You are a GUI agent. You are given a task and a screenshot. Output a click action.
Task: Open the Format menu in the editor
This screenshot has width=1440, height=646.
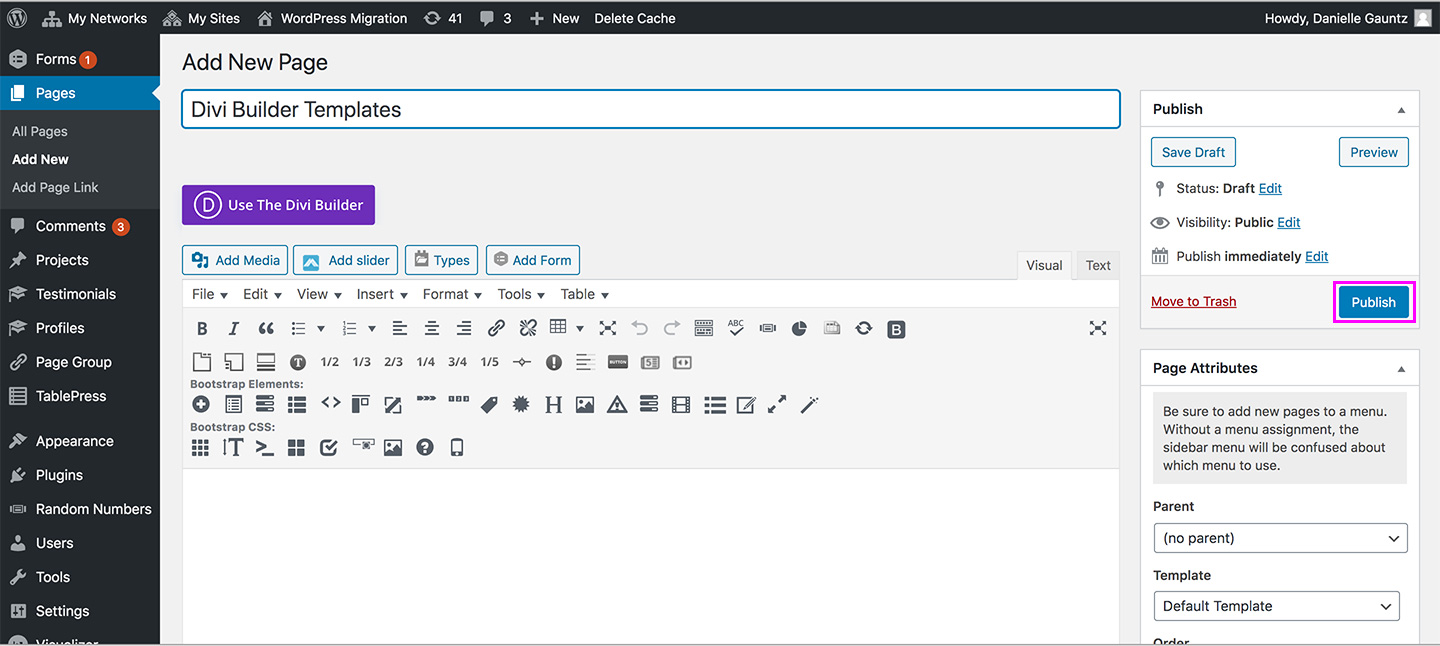click(444, 294)
